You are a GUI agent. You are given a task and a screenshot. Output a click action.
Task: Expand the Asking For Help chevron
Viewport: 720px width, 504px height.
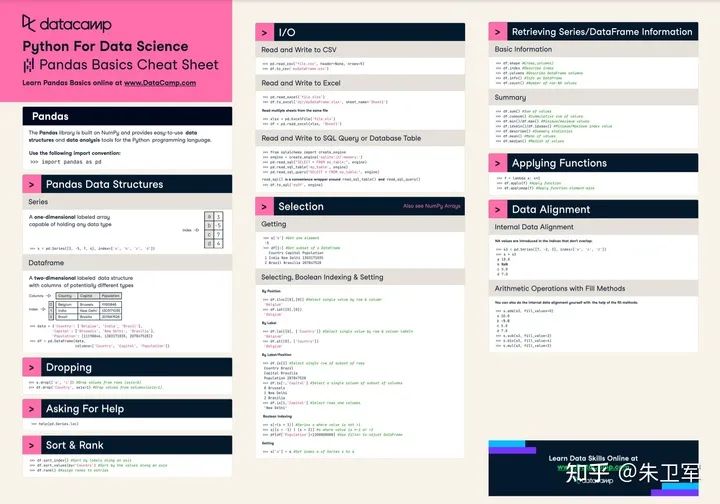(x=32, y=409)
